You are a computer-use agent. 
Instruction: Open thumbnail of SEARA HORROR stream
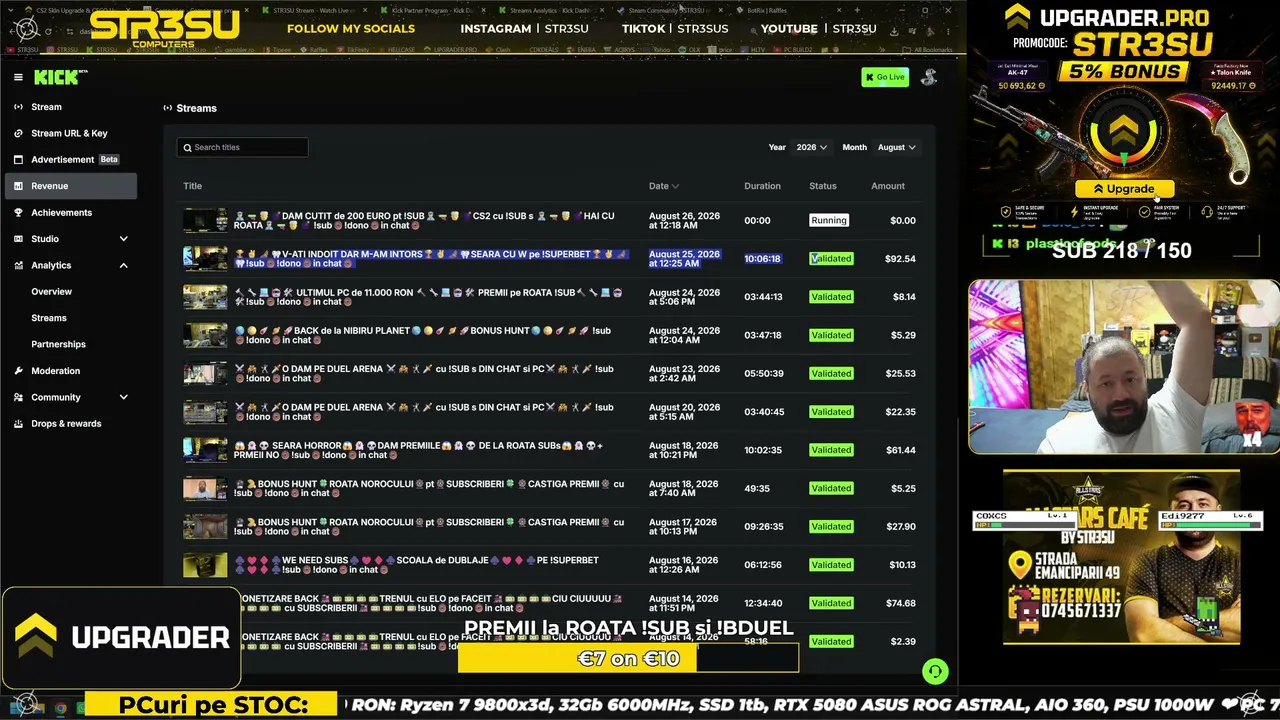(205, 450)
